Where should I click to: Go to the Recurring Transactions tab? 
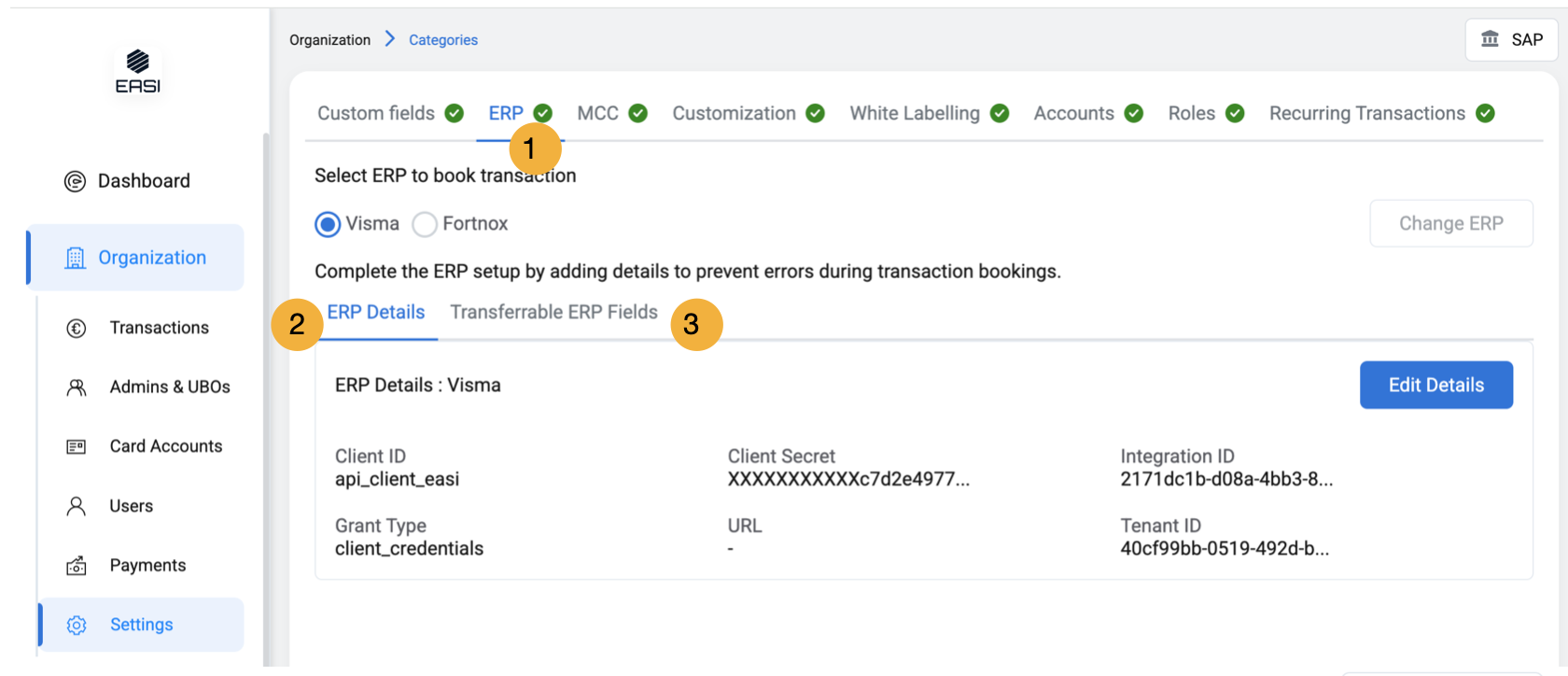pos(1366,114)
